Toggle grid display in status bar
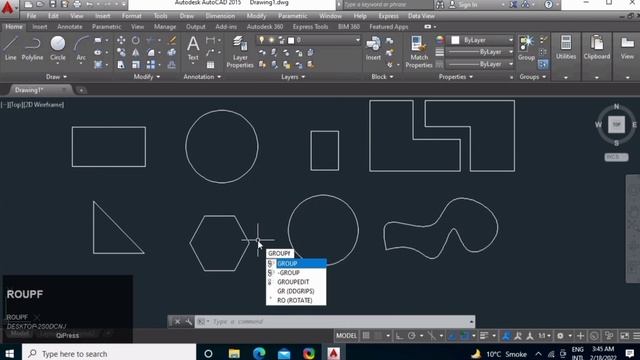This screenshot has width=640, height=360. [x=366, y=336]
